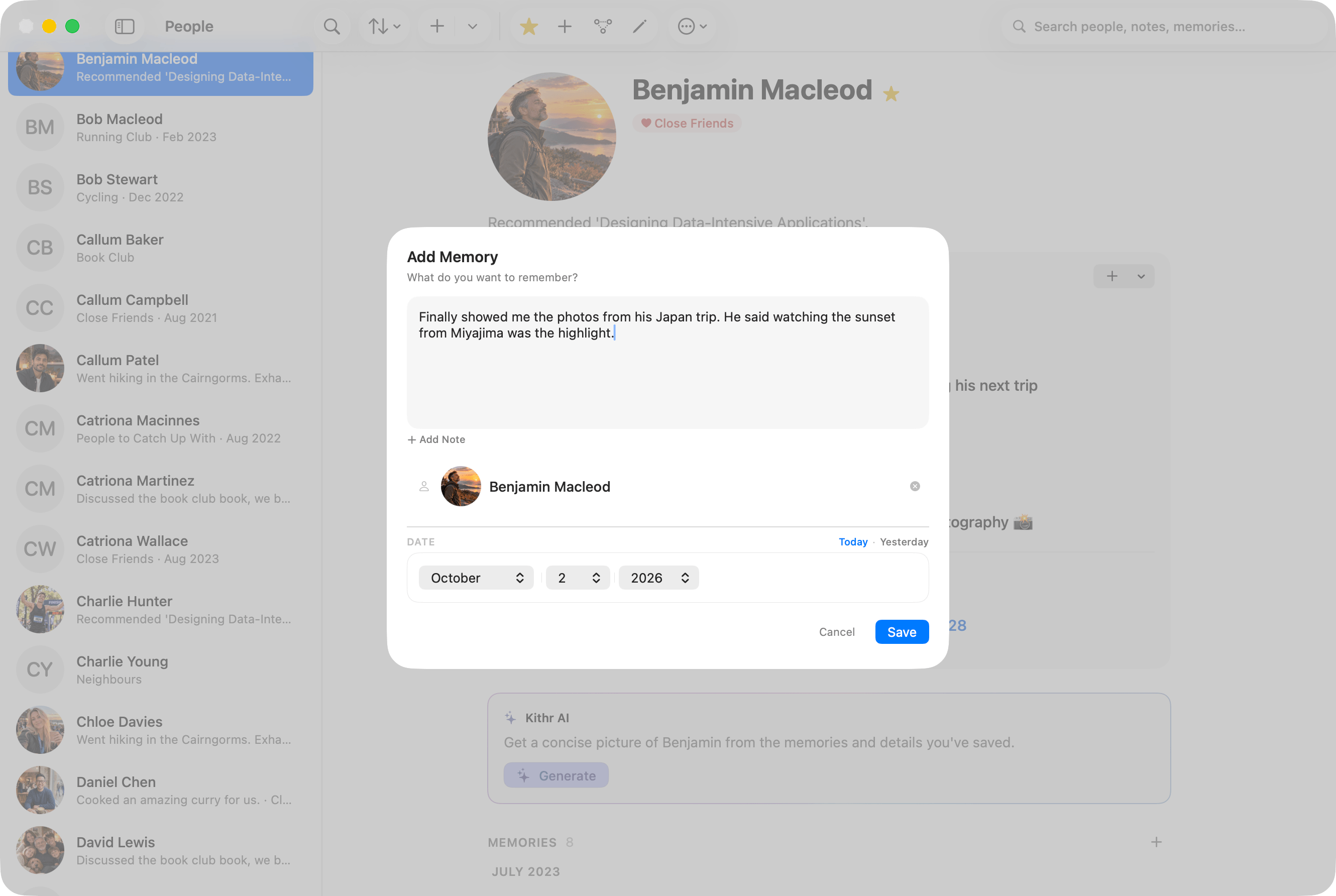Click the plus button in the details card
This screenshot has height=896, width=1336.
point(1111,277)
